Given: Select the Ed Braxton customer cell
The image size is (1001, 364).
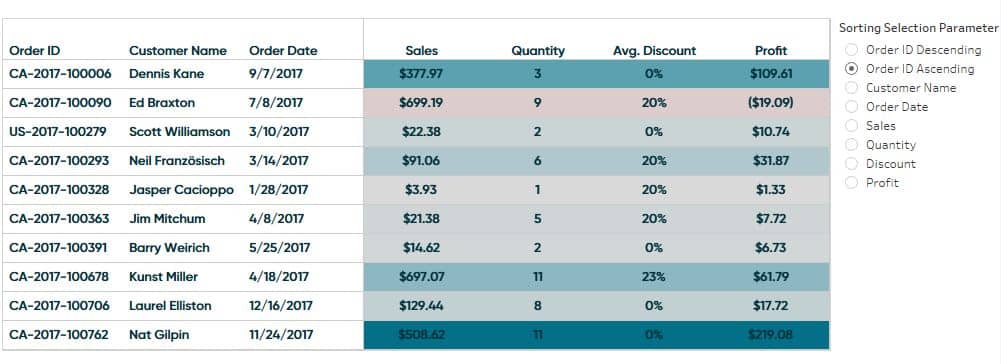Looking at the screenshot, I should pyautogui.click(x=162, y=103).
